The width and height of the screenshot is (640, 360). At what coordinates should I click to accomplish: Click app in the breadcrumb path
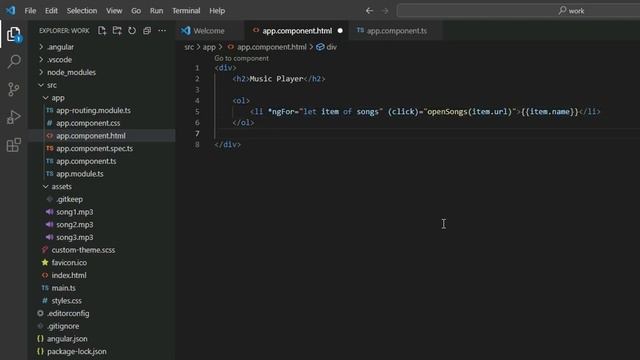point(209,47)
